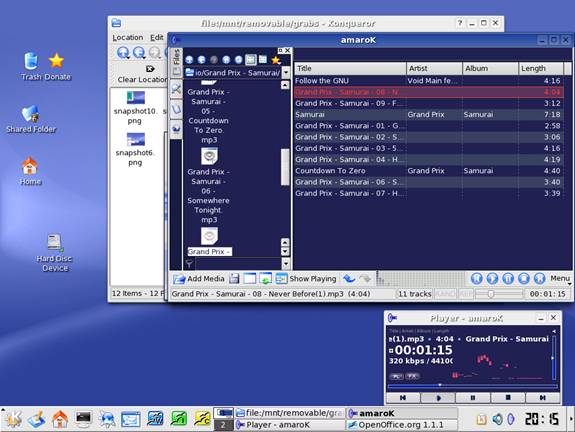Save the playlist with floppy icon
The height and width of the screenshot is (432, 575).
point(234,279)
